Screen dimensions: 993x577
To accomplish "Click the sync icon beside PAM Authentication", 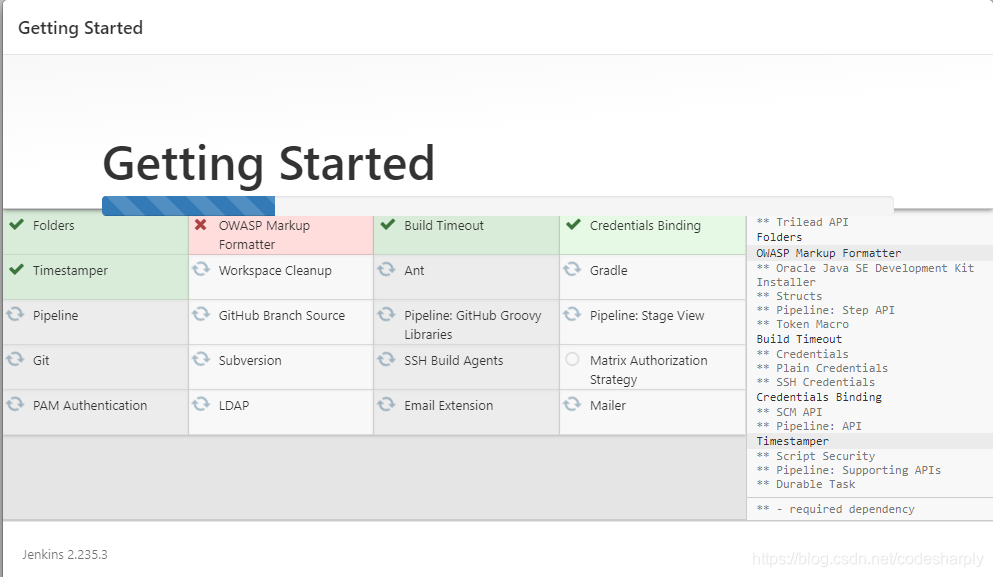I will pyautogui.click(x=15, y=404).
